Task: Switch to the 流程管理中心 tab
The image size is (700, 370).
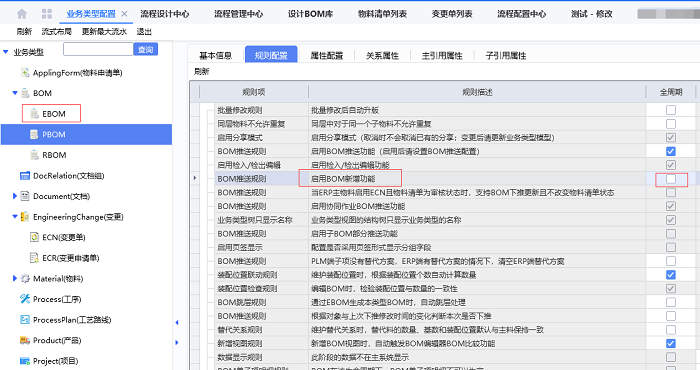Action: point(238,14)
